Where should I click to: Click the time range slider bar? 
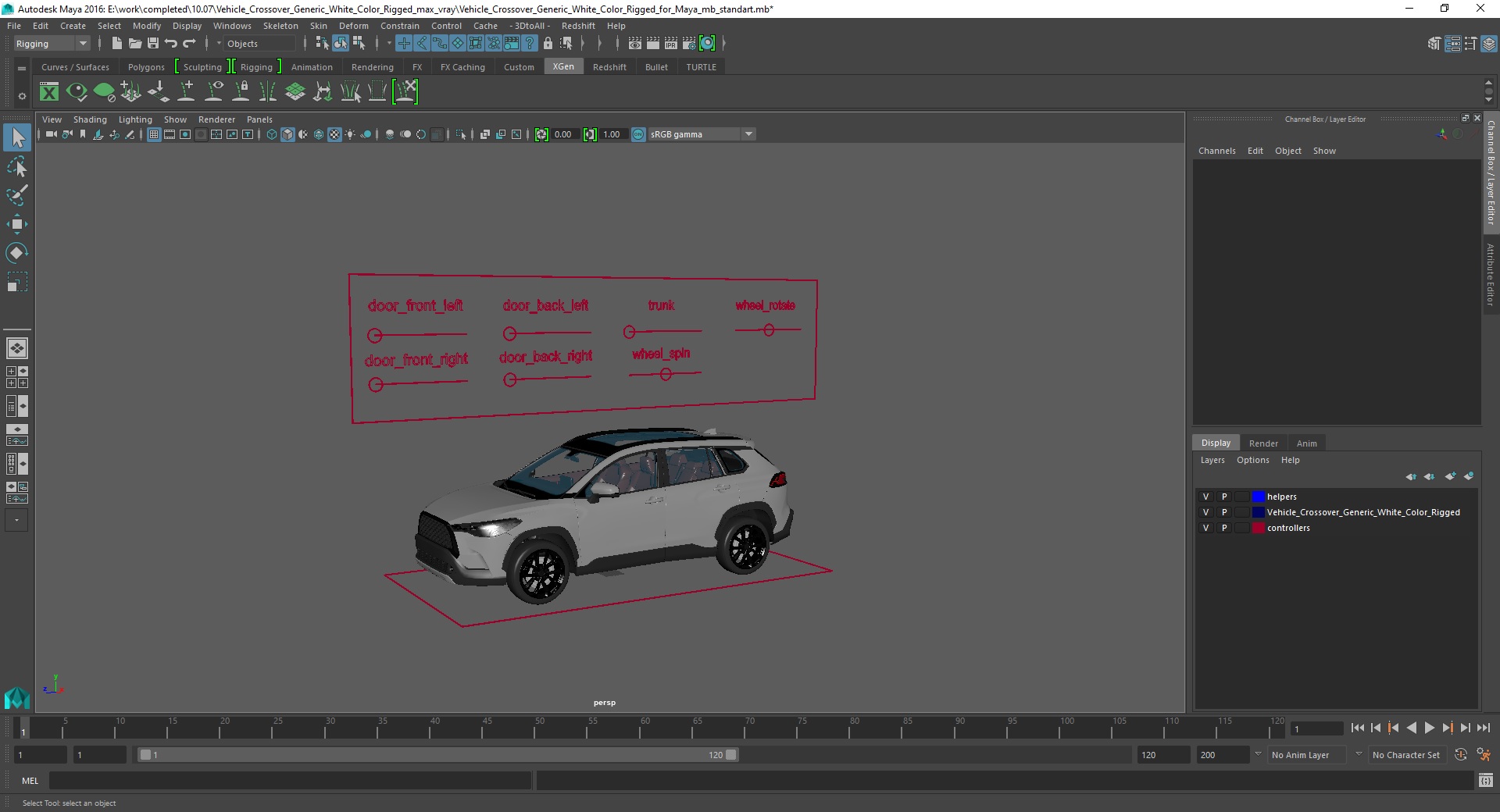click(437, 755)
